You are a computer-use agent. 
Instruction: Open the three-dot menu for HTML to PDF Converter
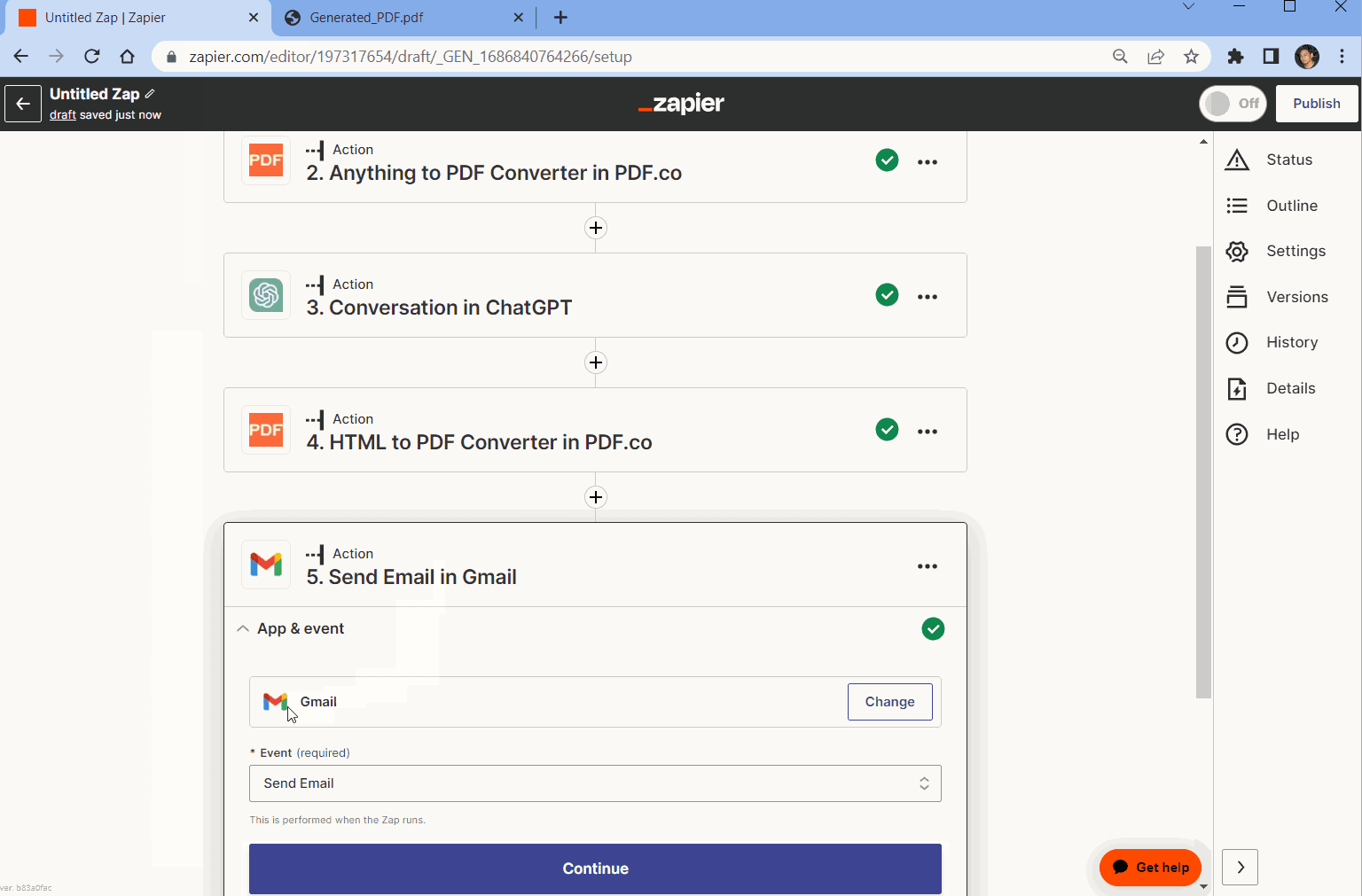point(928,430)
